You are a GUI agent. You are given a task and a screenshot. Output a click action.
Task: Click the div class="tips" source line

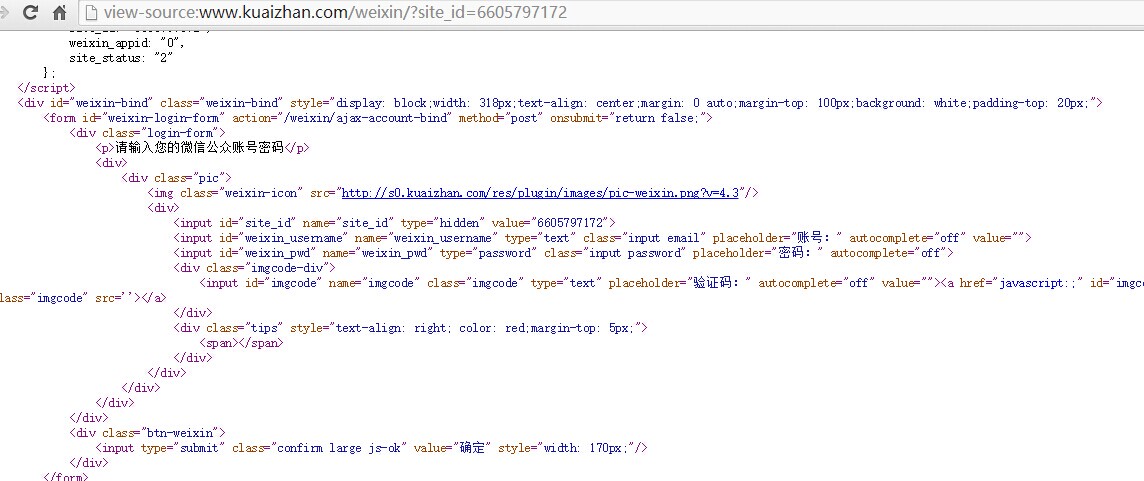click(x=411, y=328)
